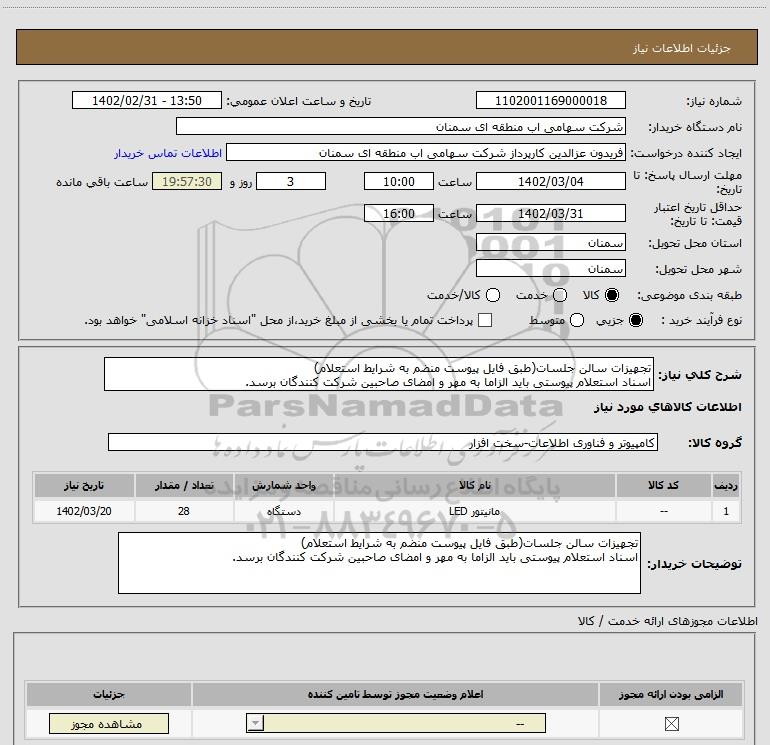This screenshot has width=770, height=745.
Task: Click the الزامی بودن ارائه مجوز column header
Action: 671,694
